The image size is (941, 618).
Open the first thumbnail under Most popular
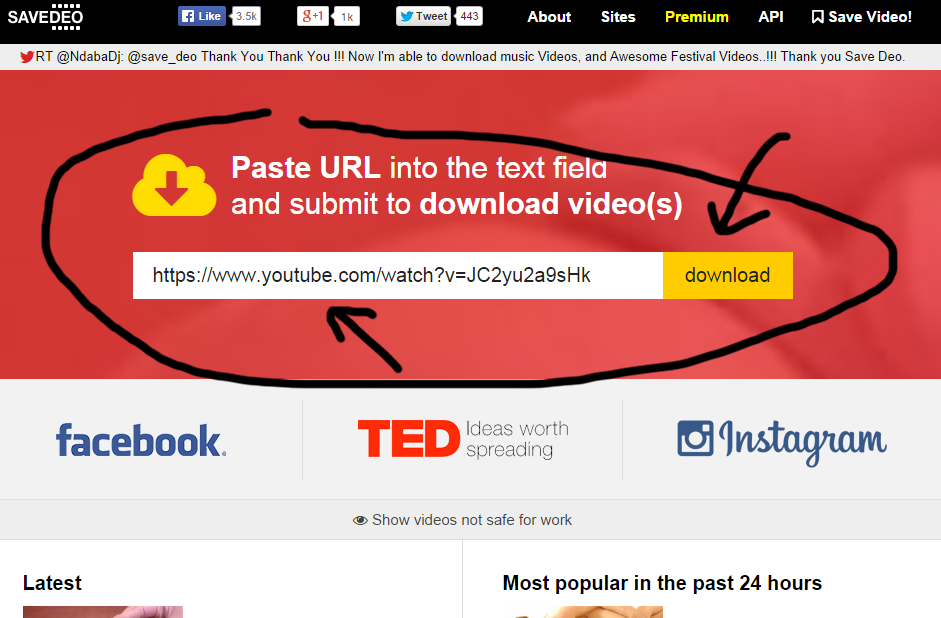pos(582,612)
